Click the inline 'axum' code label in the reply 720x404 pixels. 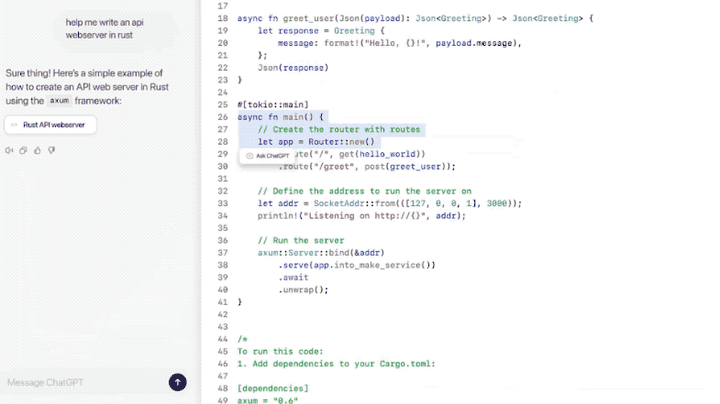pyautogui.click(x=59, y=101)
